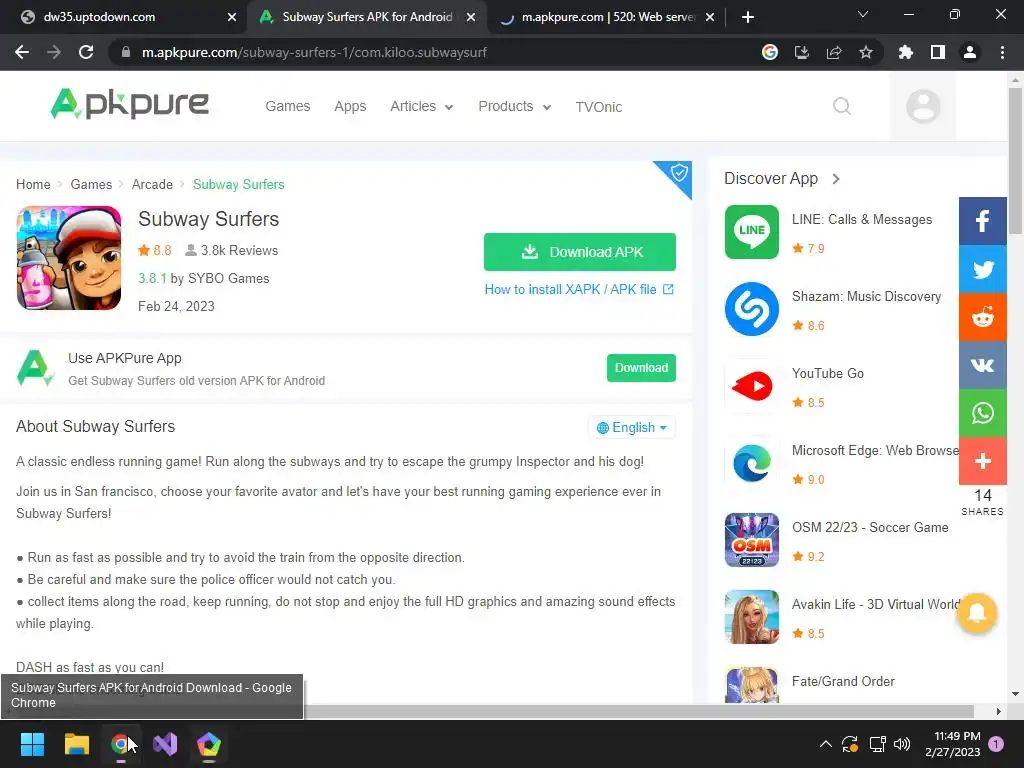Open the Chrome extensions puzzle icon
Image resolution: width=1024 pixels, height=768 pixels.
pos(905,52)
